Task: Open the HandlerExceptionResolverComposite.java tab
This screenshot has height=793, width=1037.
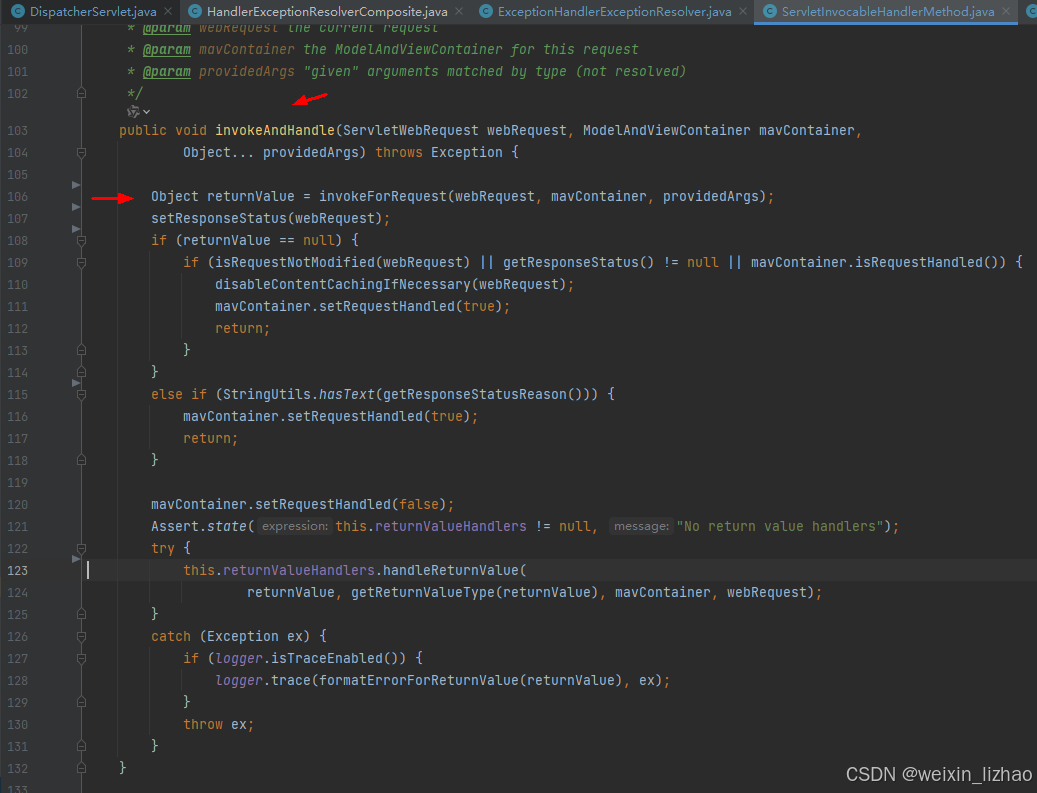Action: point(327,11)
